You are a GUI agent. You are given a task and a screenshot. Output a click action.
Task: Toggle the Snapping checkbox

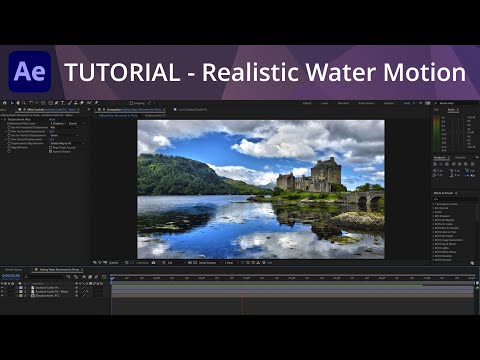[x=131, y=103]
